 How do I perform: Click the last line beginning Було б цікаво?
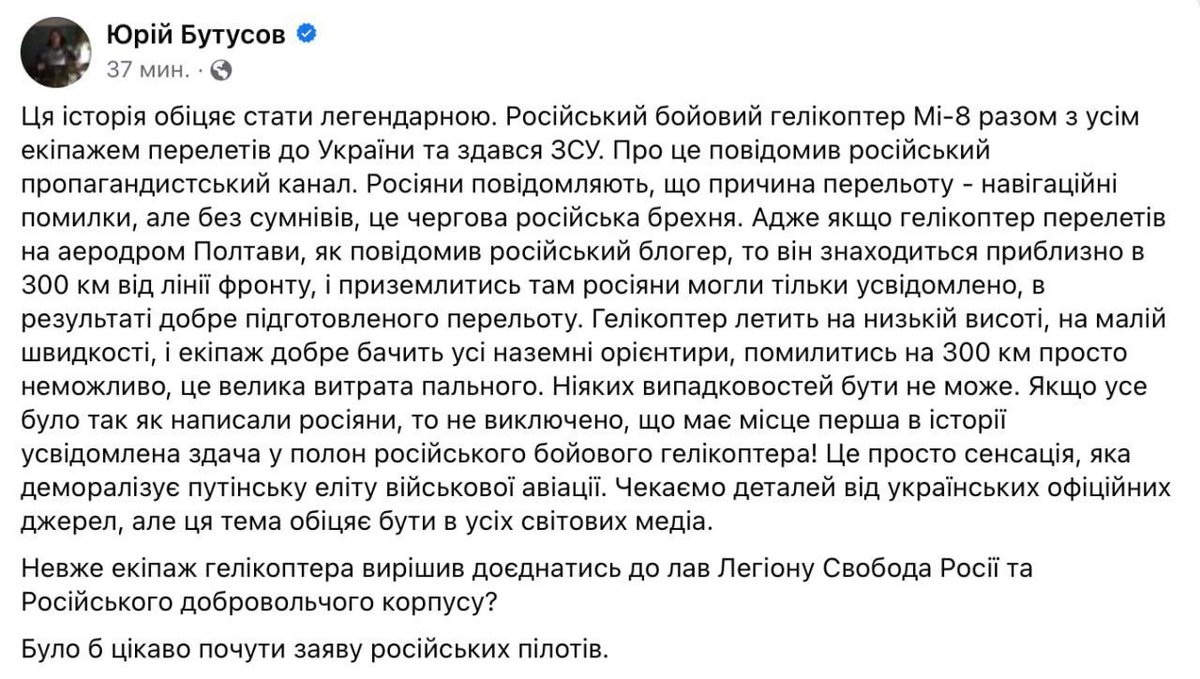[314, 651]
